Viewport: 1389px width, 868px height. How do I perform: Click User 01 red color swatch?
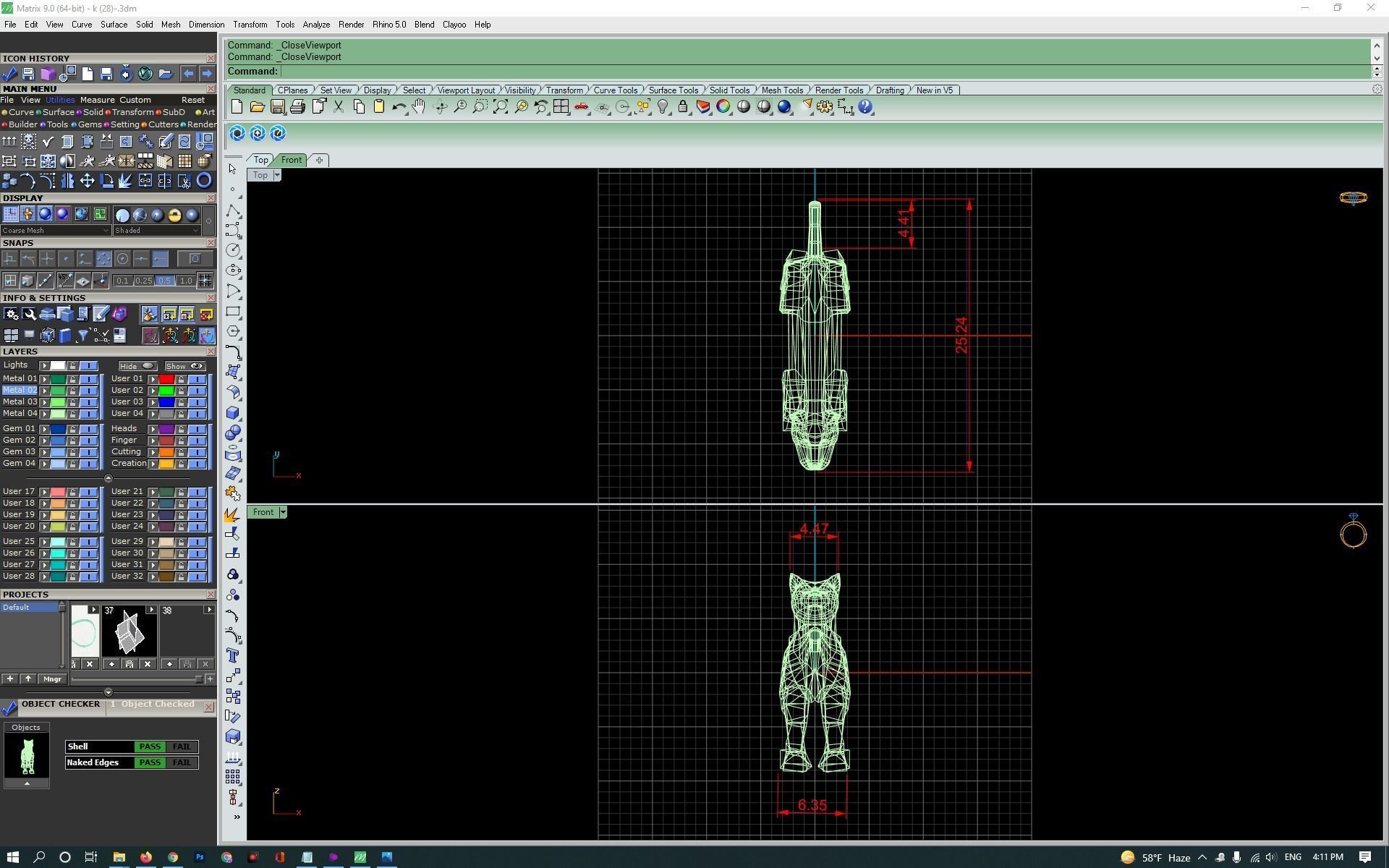click(x=166, y=379)
